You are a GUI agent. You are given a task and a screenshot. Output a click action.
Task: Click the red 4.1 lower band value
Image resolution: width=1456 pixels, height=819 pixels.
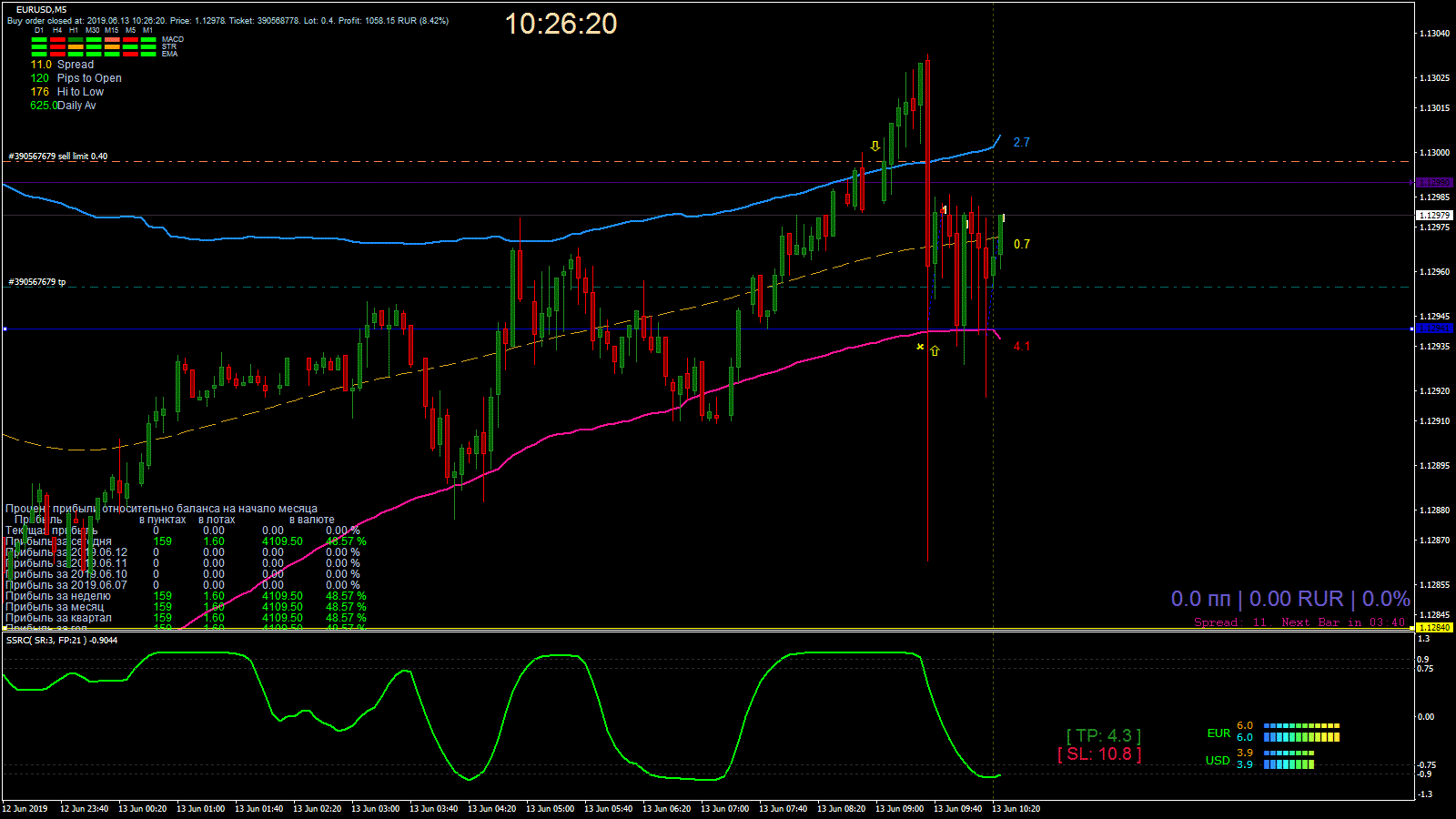(x=1022, y=346)
